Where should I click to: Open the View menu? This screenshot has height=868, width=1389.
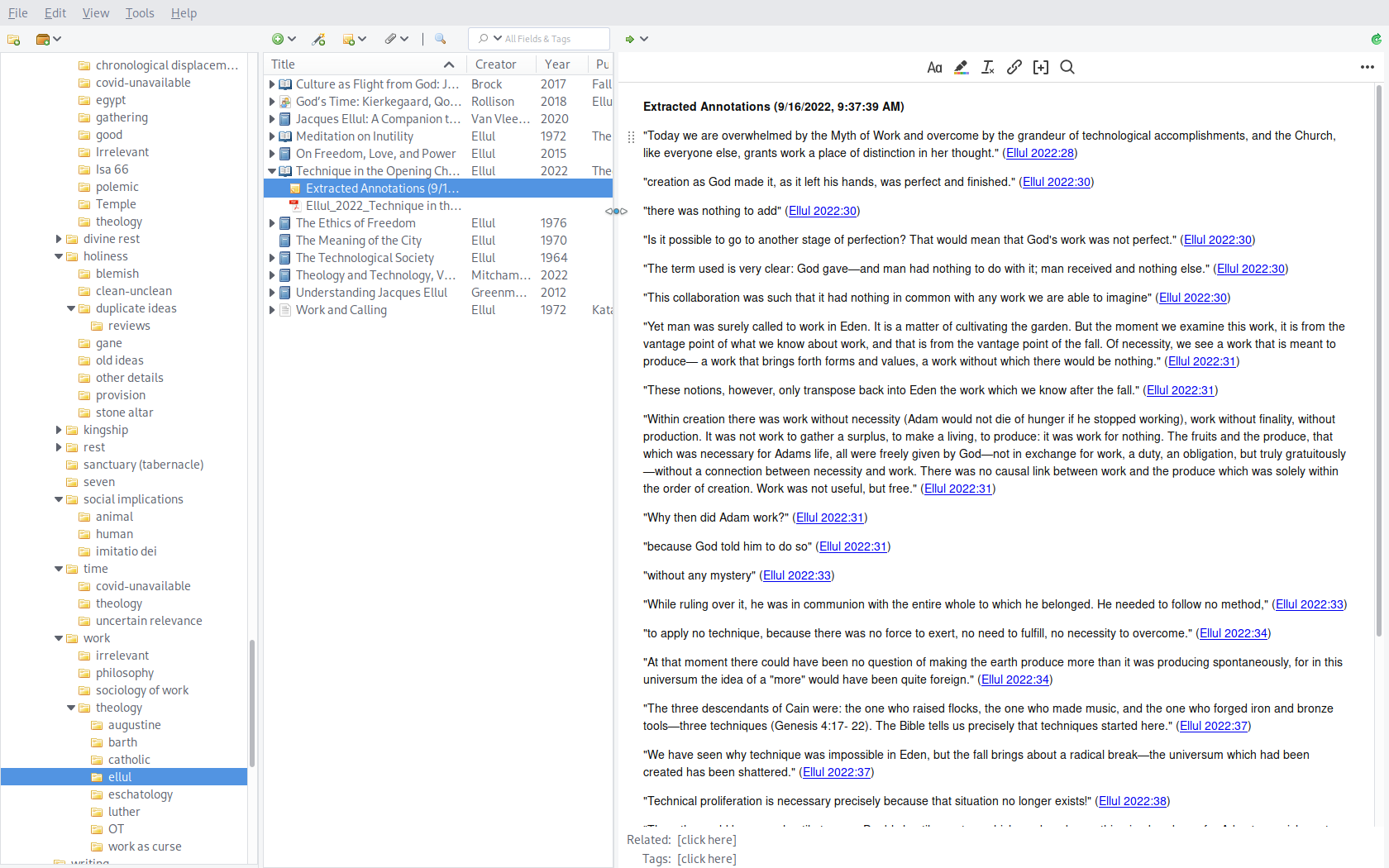point(95,13)
